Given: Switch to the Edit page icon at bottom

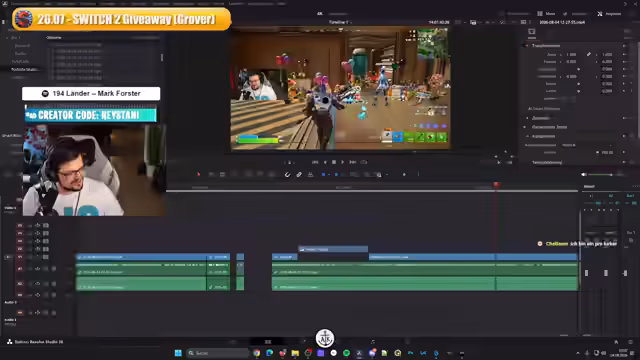Looking at the screenshot, I should pos(268,342).
